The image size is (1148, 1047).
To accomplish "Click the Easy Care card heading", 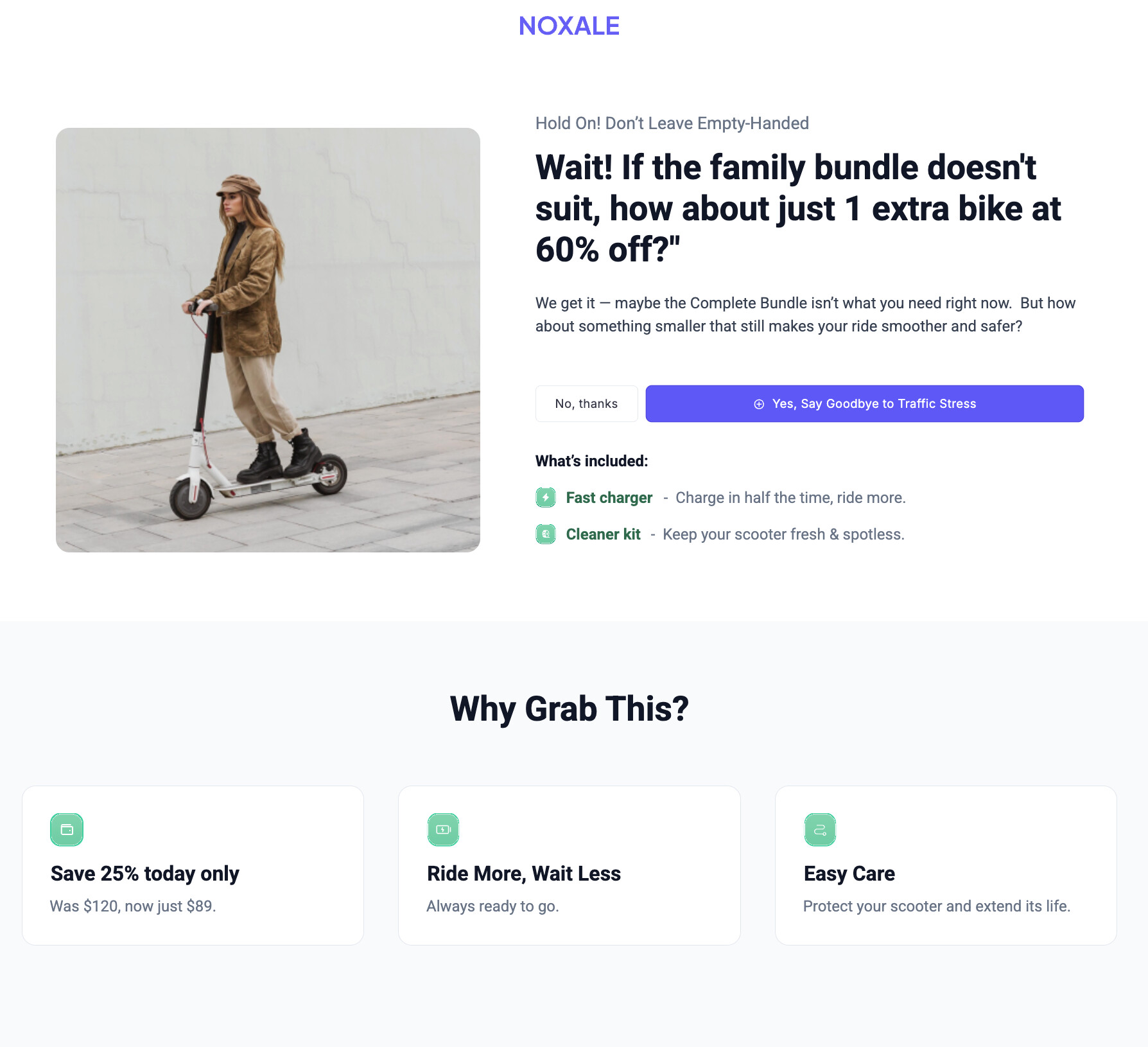I will point(849,874).
